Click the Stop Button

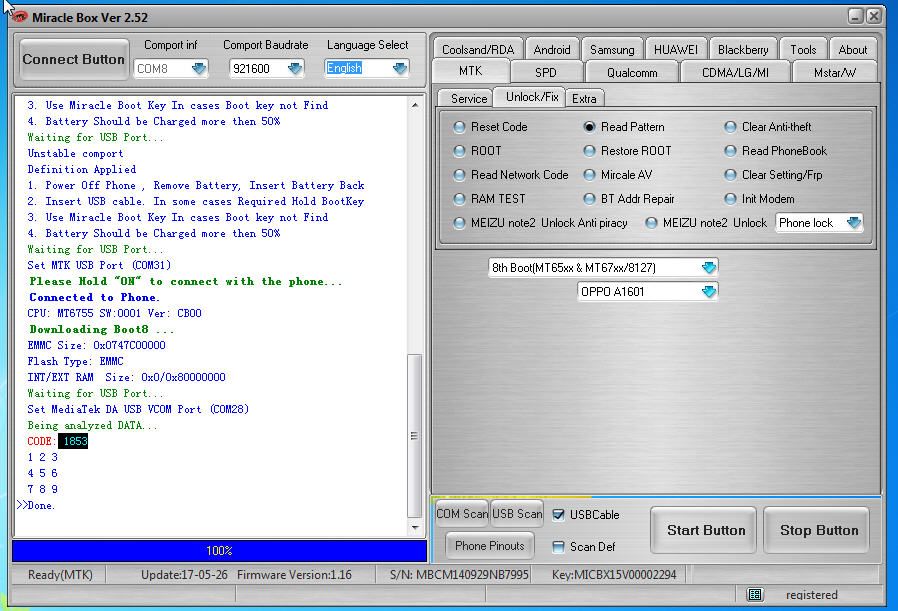tap(818, 530)
